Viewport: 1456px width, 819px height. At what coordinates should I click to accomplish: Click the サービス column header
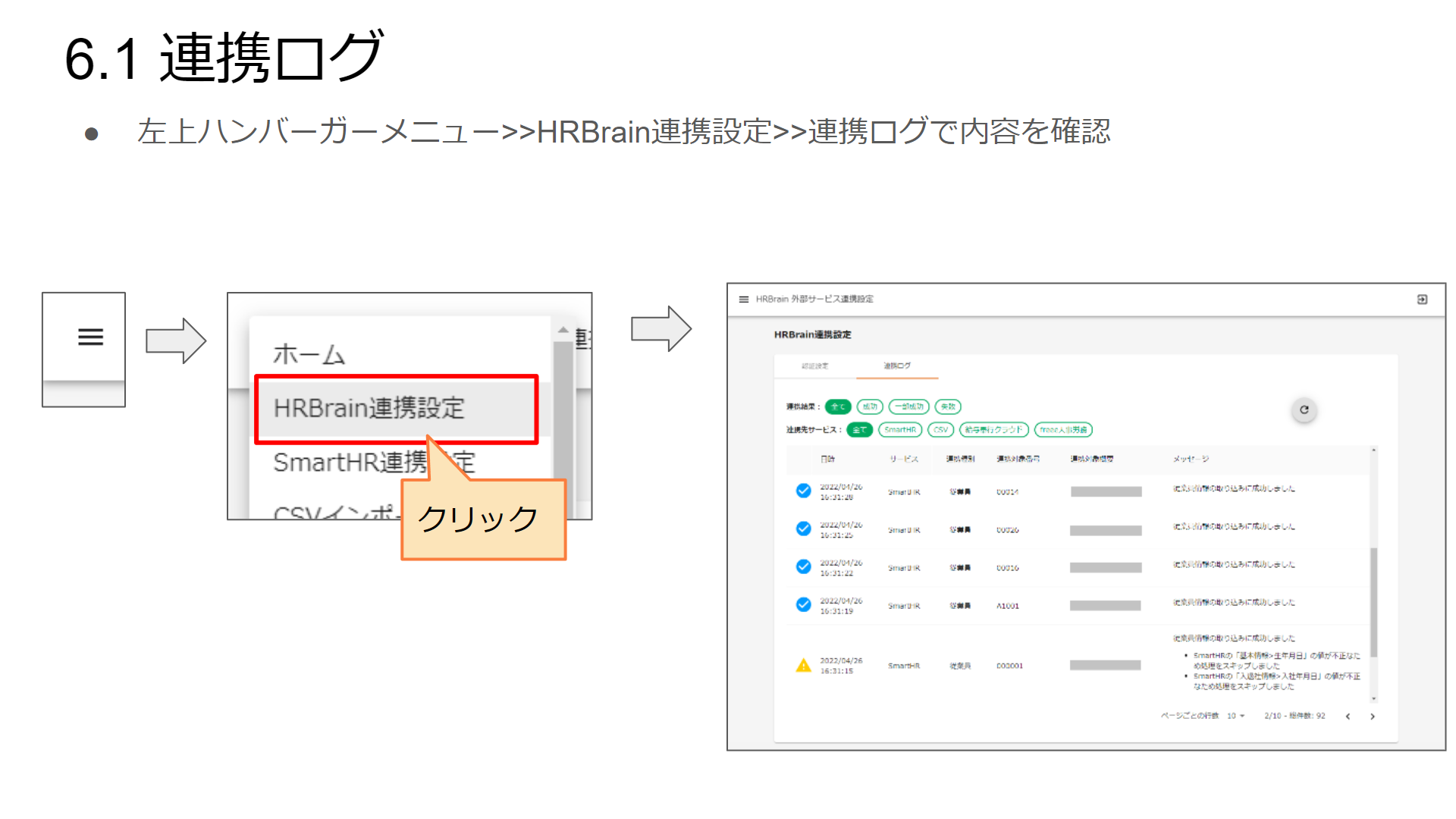[904, 459]
